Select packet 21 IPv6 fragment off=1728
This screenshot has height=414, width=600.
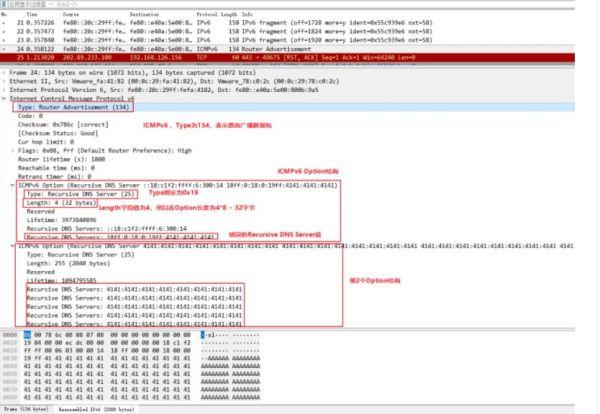coord(287,23)
